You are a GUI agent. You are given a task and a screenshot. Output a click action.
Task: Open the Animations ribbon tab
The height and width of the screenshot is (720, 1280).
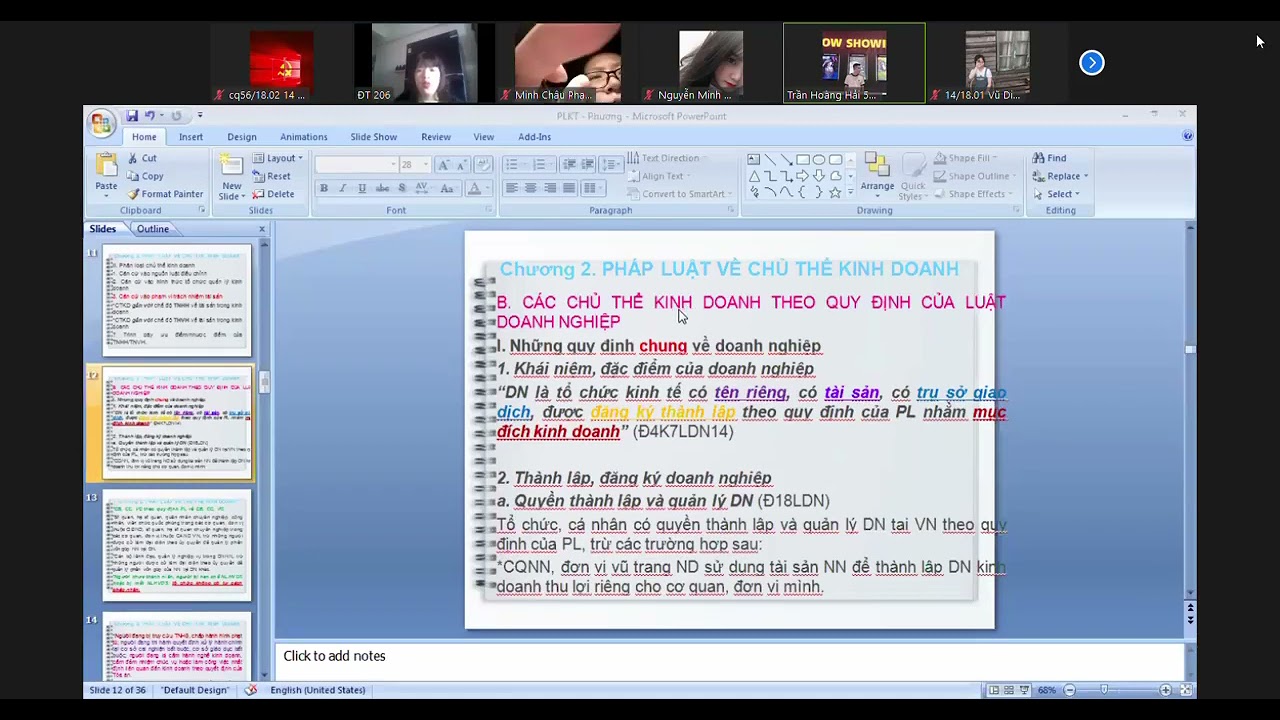[303, 137]
